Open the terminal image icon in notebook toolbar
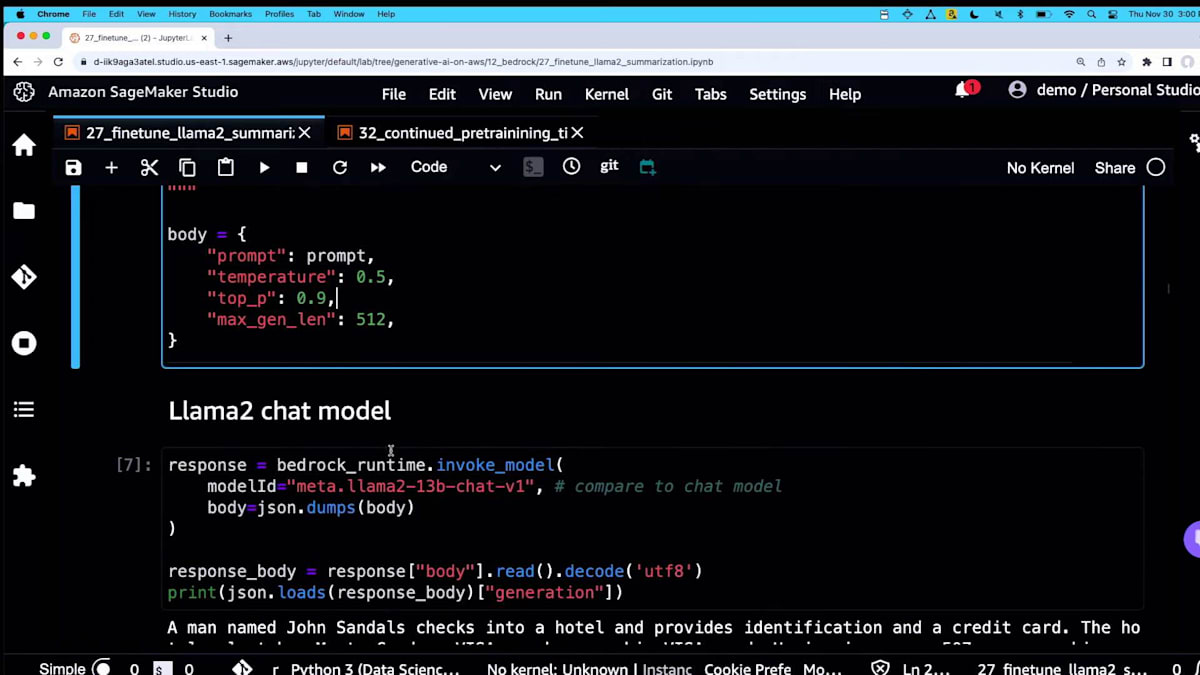The height and width of the screenshot is (675, 1200). [x=533, y=167]
